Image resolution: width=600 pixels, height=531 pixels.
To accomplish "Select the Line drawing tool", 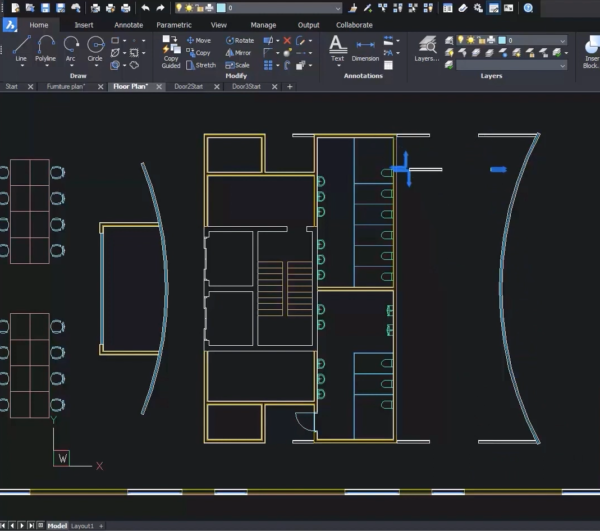I will tap(21, 46).
